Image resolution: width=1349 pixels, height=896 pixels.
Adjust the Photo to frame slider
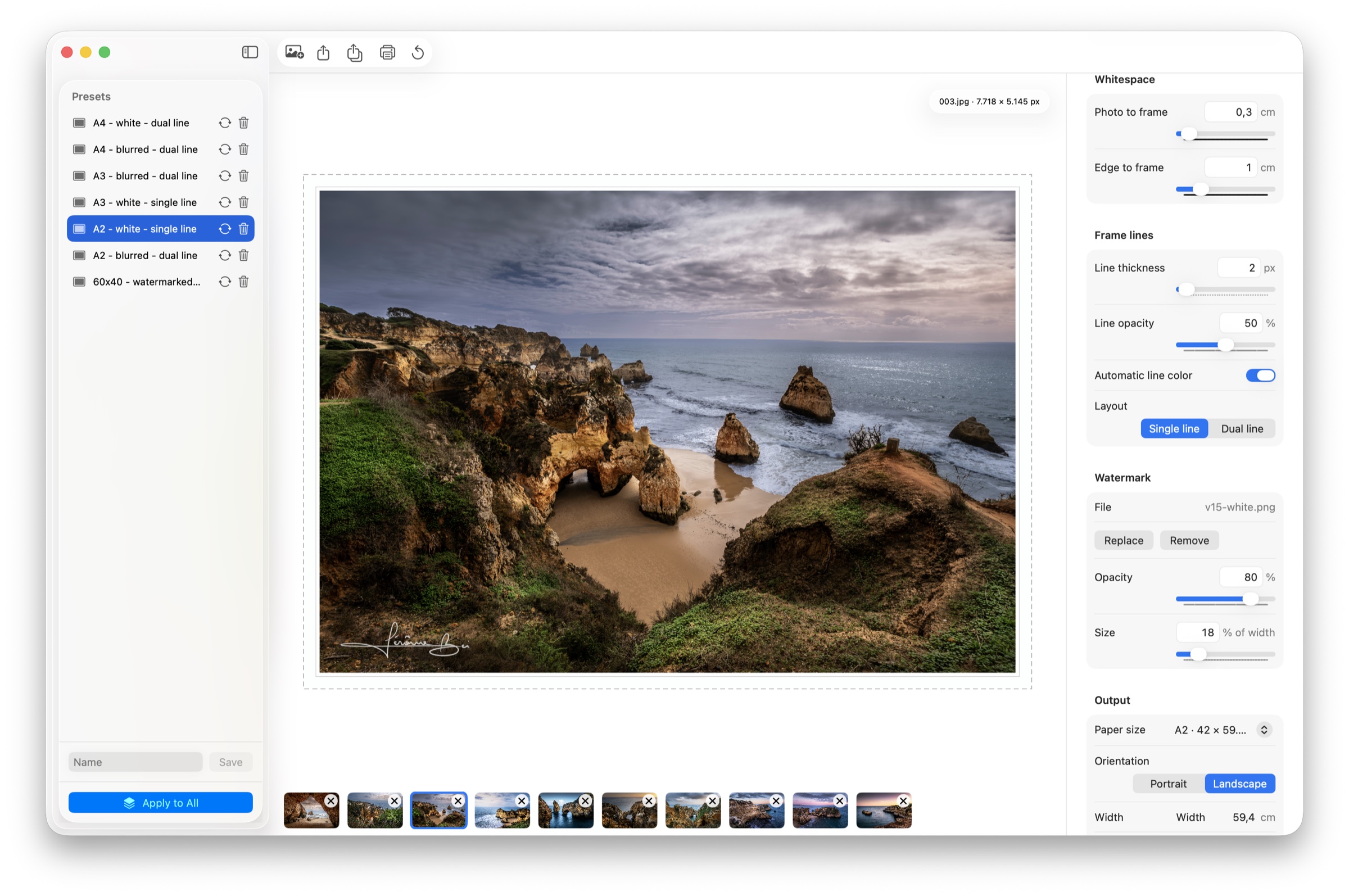(1225, 134)
